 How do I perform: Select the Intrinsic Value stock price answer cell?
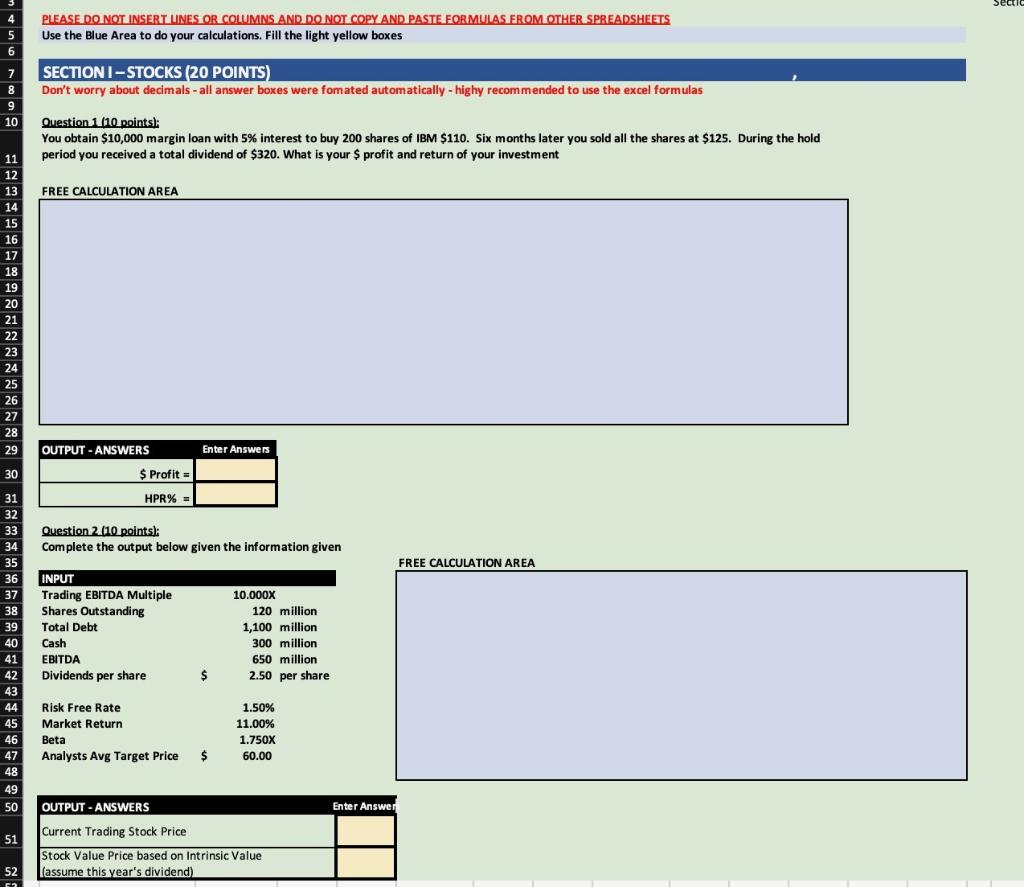pyautogui.click(x=364, y=862)
